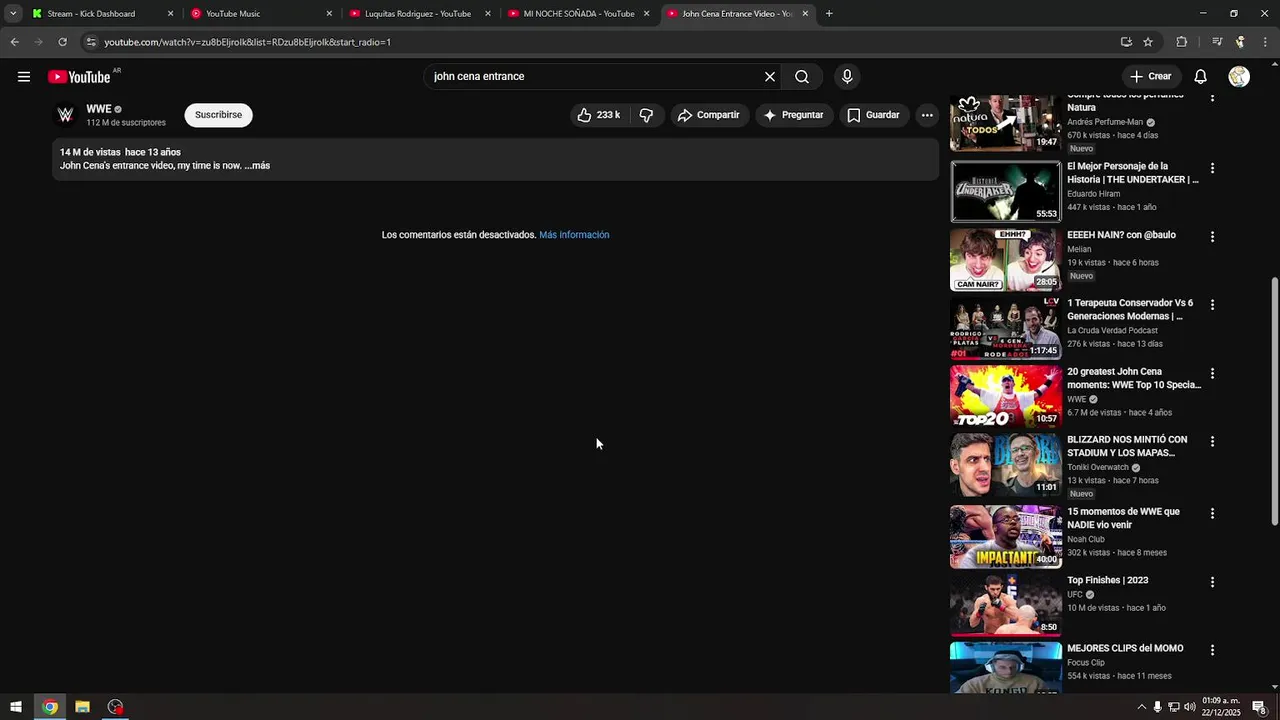Open THE UNDERTAKER video thumbnail

point(1005,191)
